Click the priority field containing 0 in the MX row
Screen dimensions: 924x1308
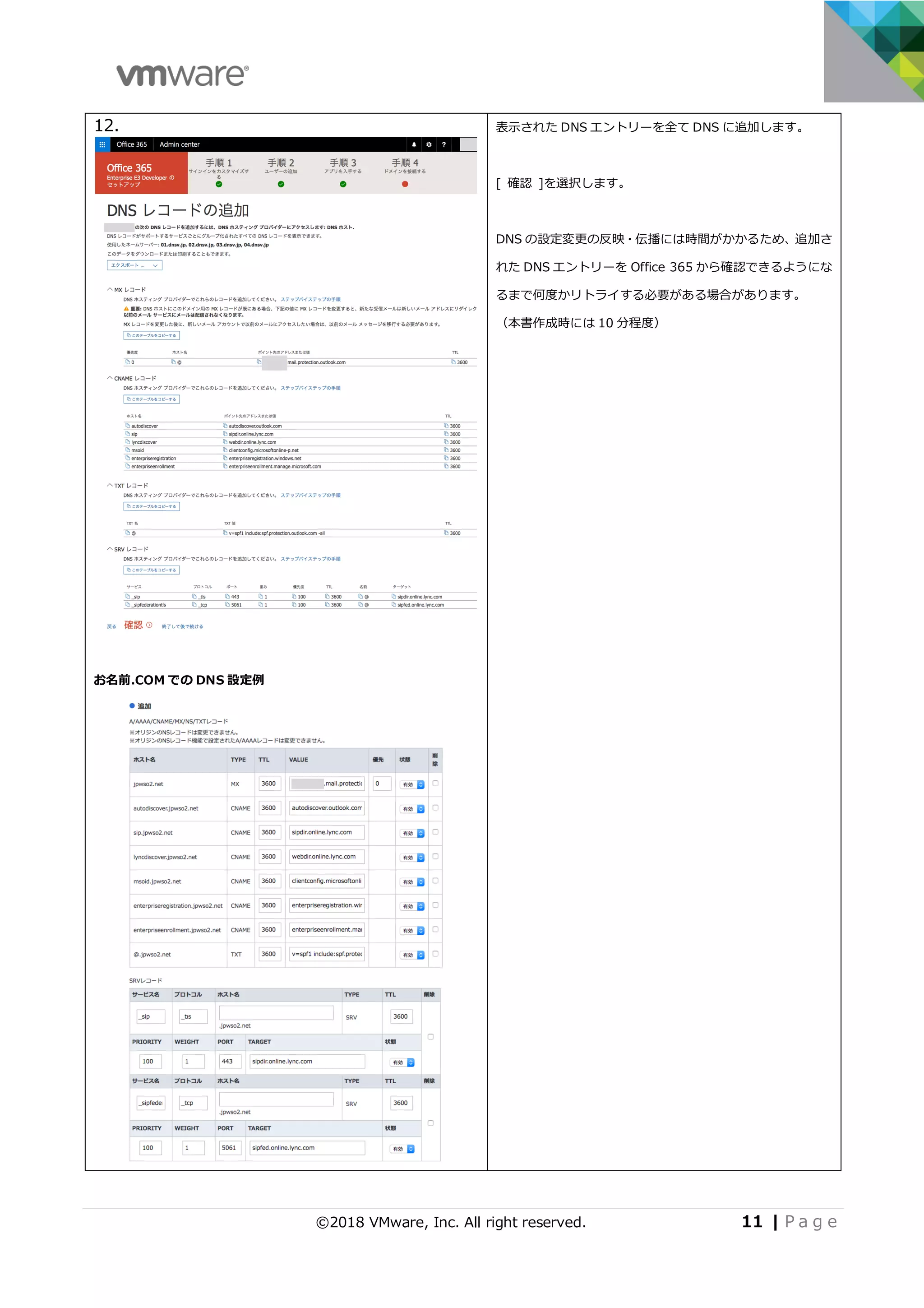382,784
